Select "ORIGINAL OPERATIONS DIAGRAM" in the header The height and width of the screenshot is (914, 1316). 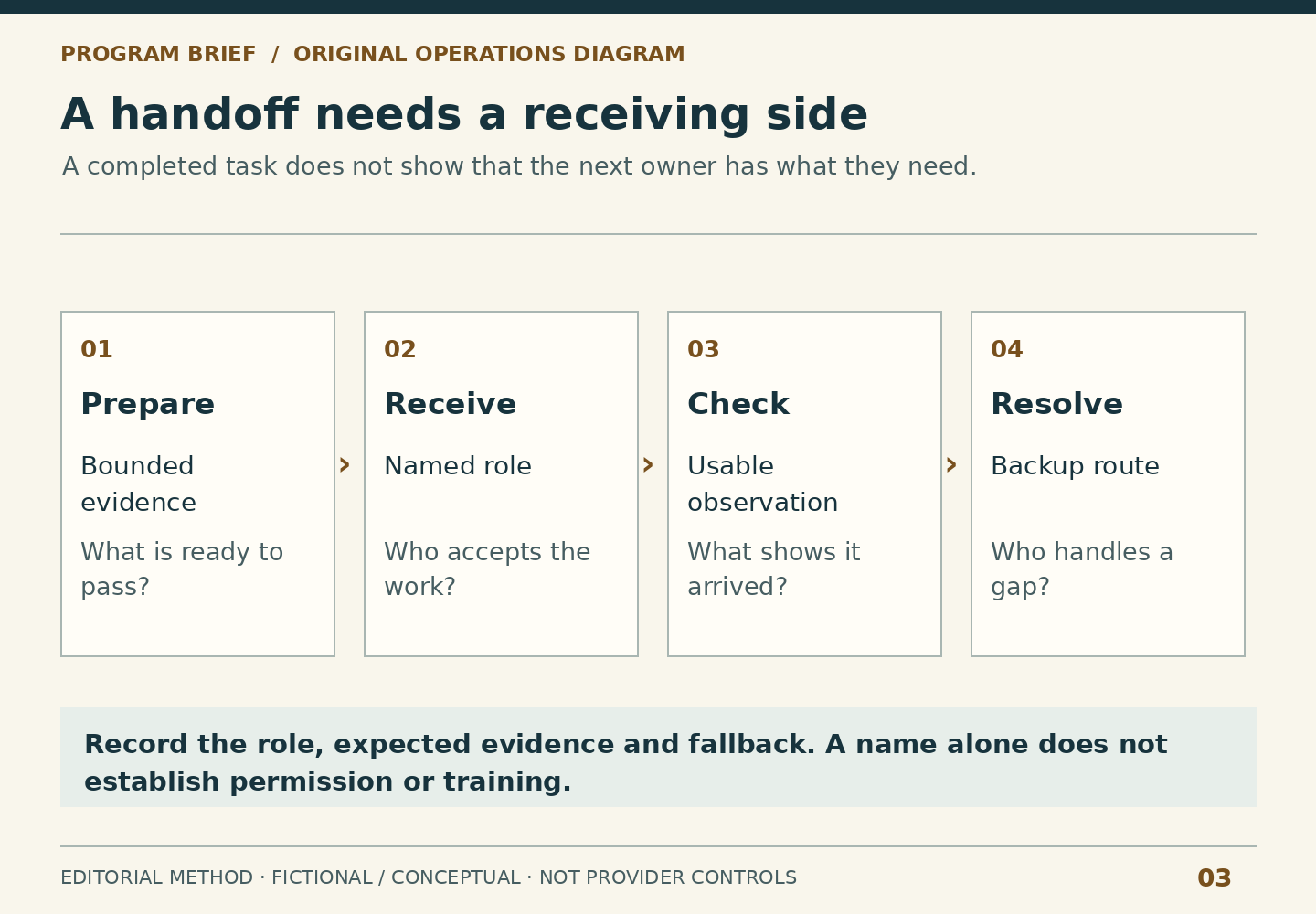click(x=489, y=55)
